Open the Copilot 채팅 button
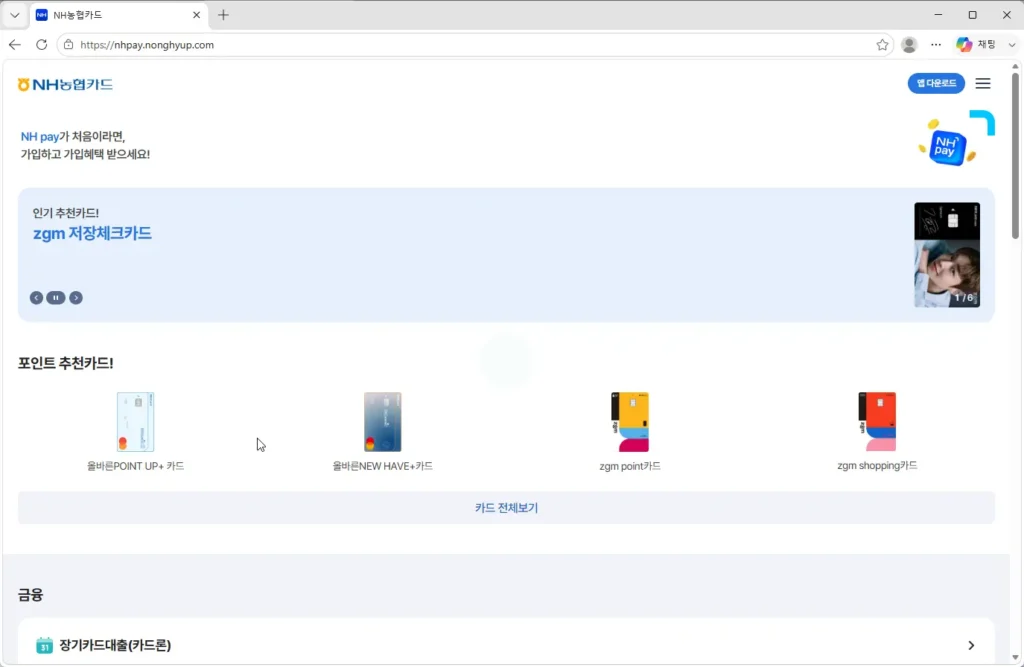This screenshot has height=667, width=1024. click(x=977, y=44)
